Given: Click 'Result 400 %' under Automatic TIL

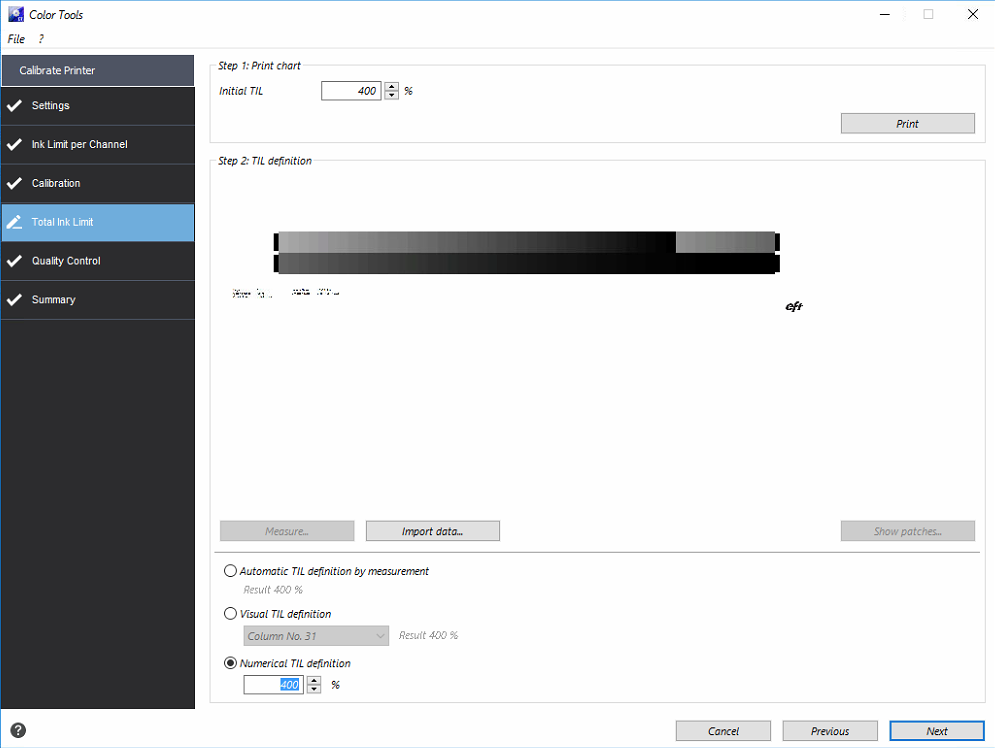Looking at the screenshot, I should click(273, 589).
